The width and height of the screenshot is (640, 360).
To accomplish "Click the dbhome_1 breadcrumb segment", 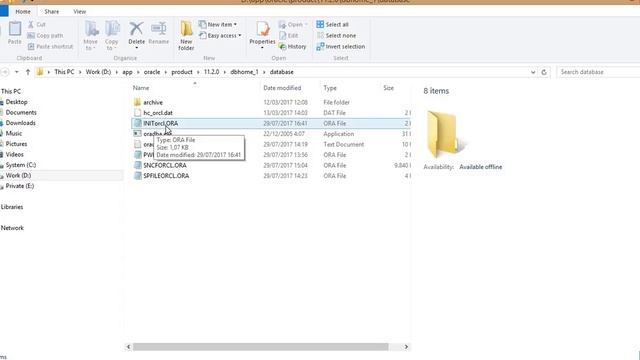I will click(x=244, y=72).
